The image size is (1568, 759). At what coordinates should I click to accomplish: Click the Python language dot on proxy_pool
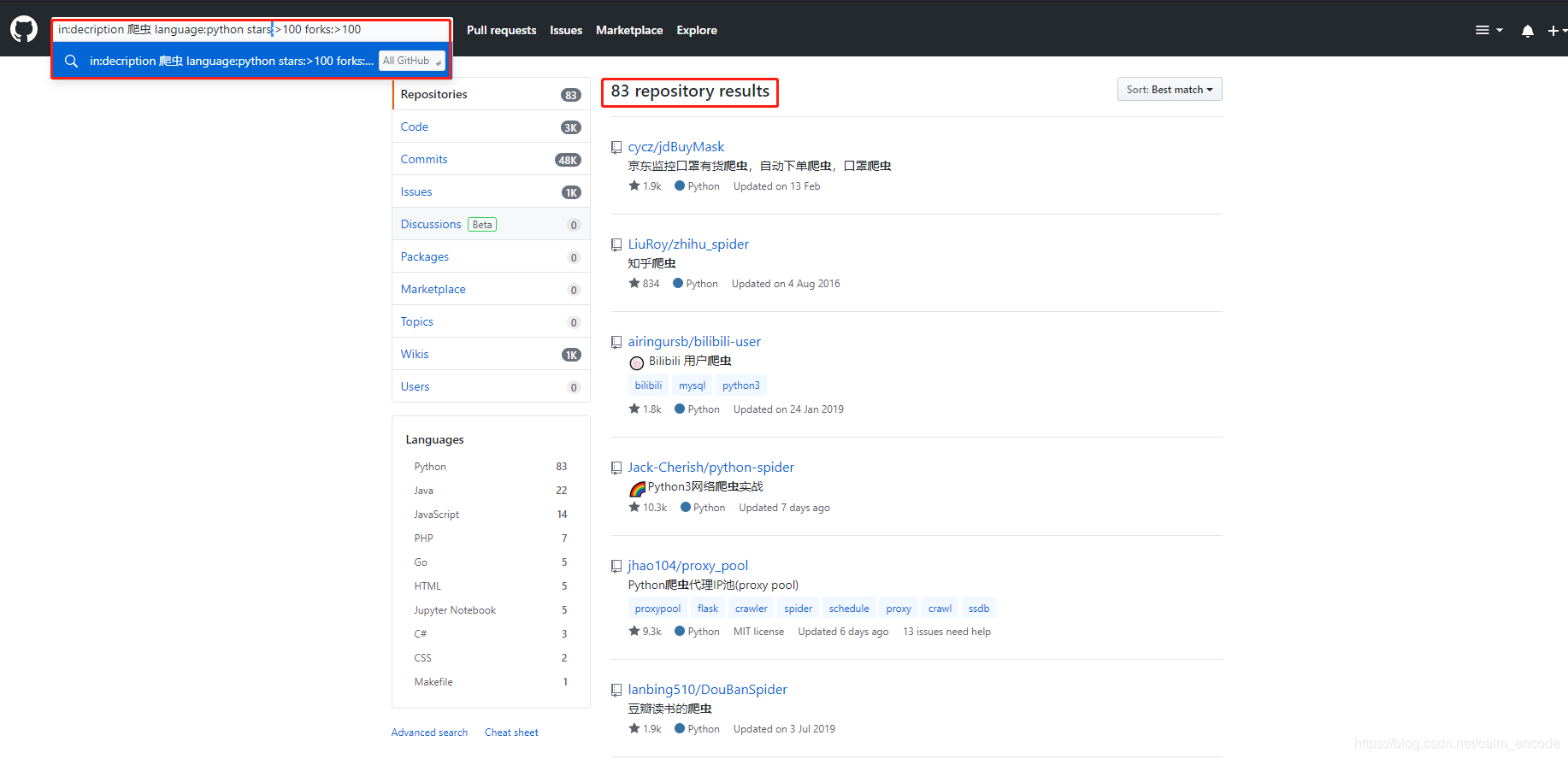point(680,631)
